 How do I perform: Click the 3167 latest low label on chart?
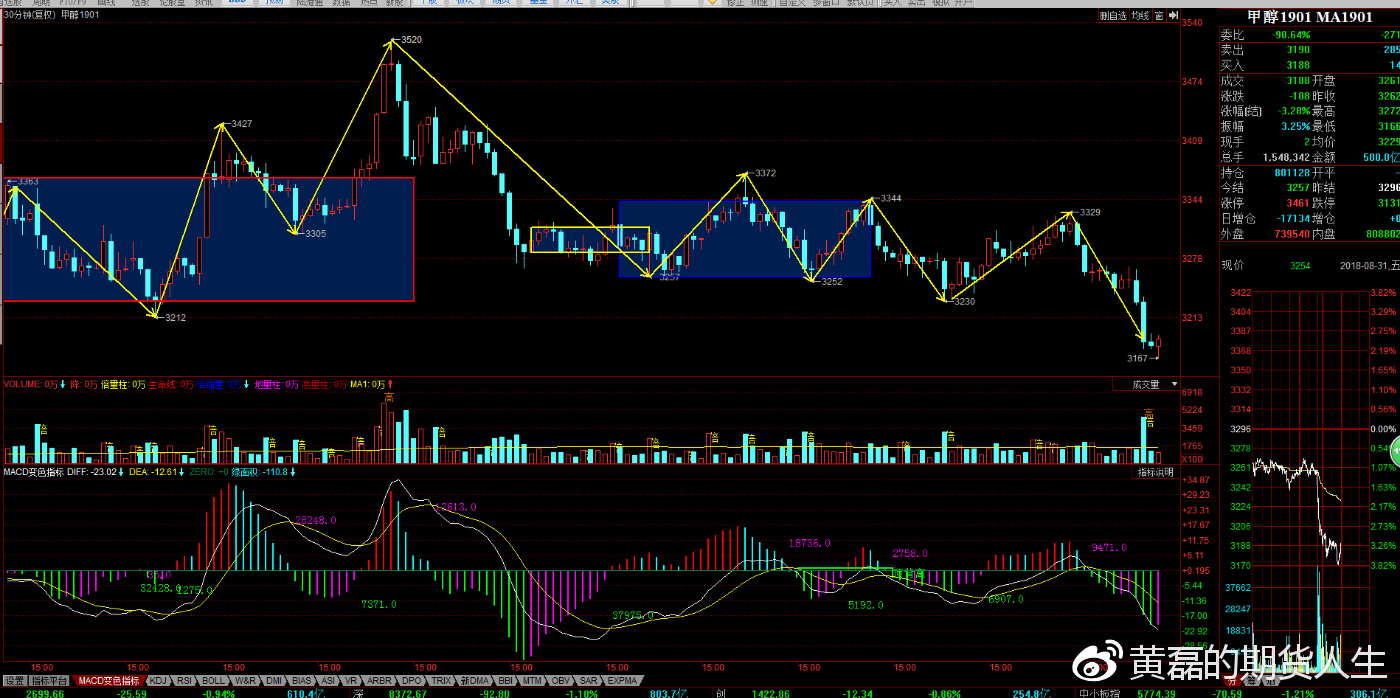click(x=1138, y=357)
